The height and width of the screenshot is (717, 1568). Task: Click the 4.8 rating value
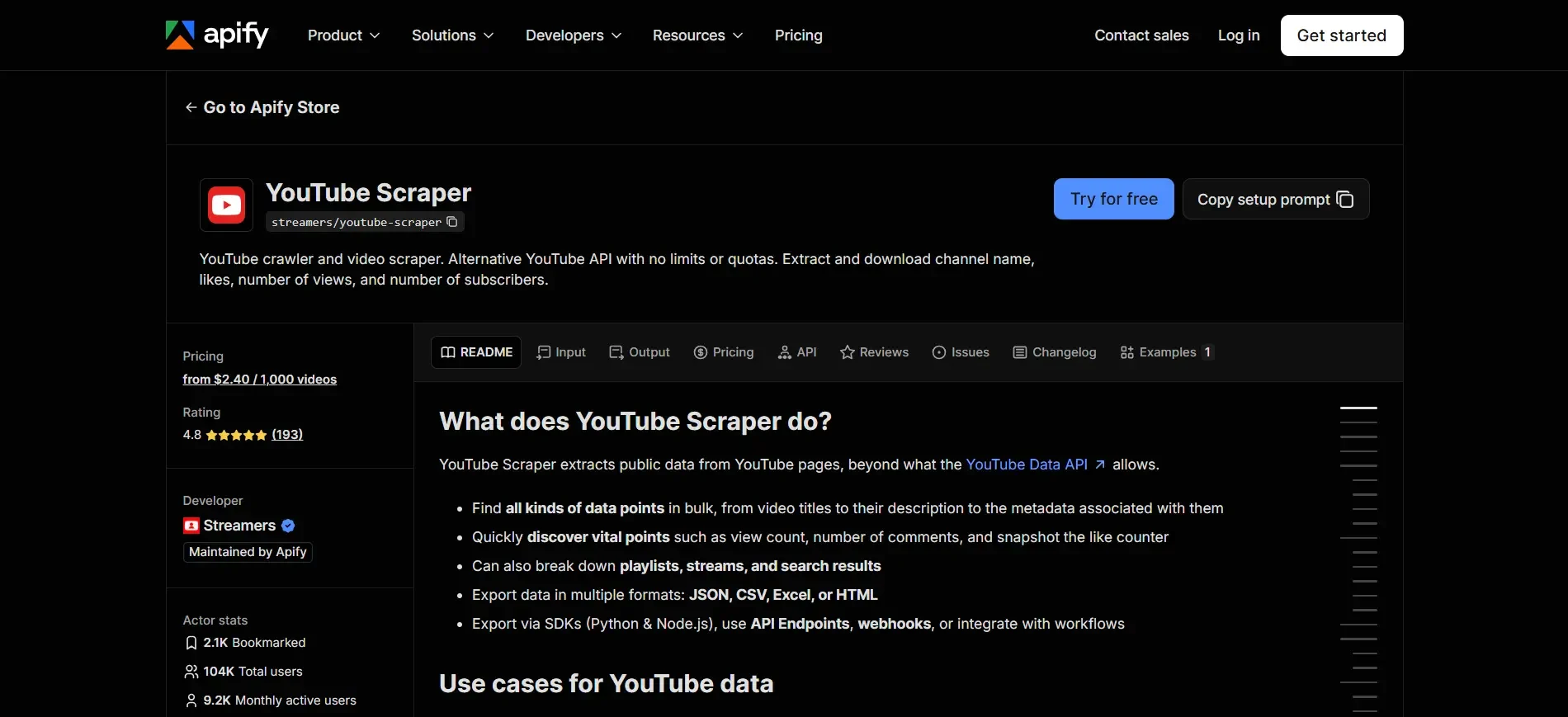coord(192,435)
